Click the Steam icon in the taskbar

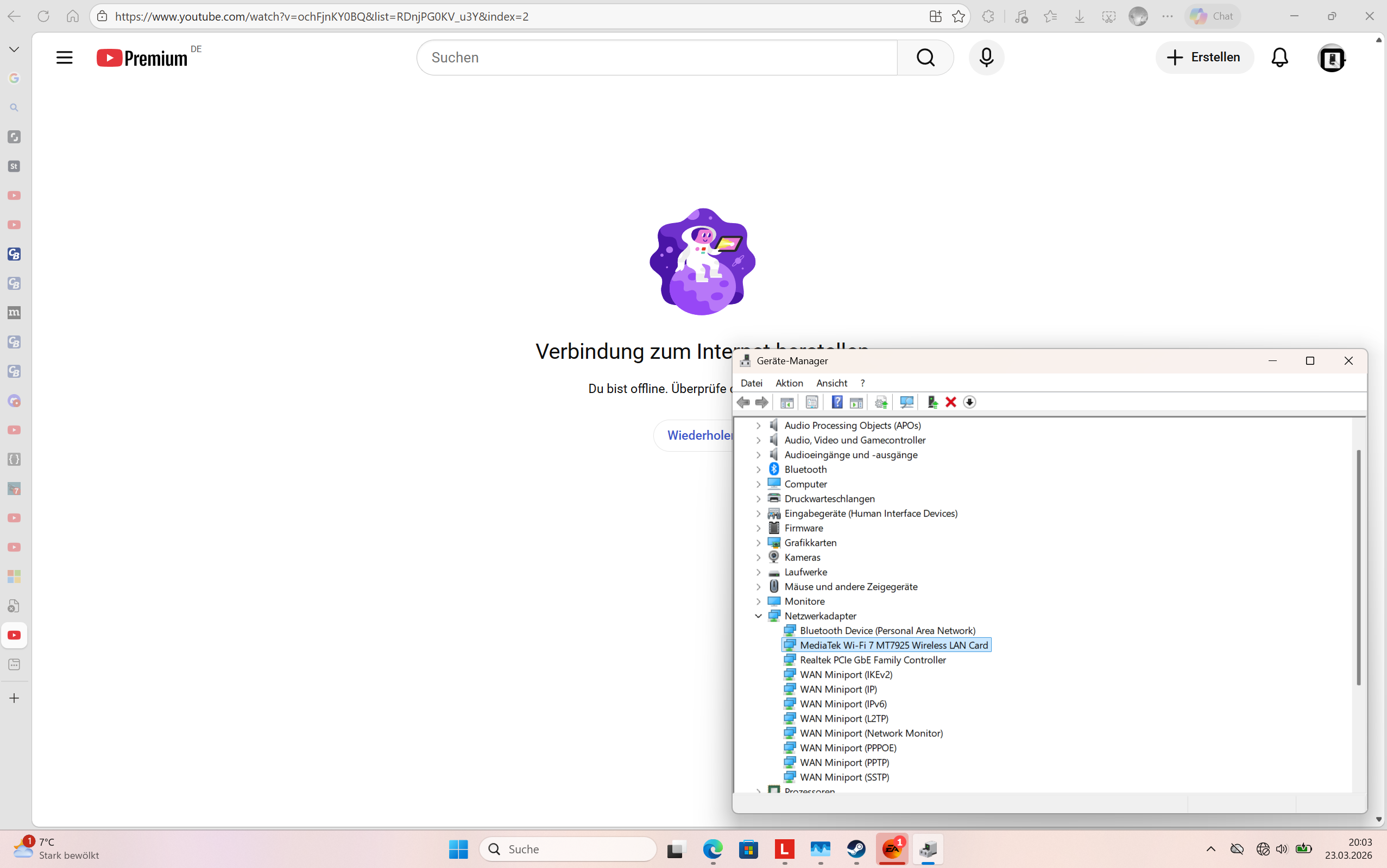pos(856,848)
